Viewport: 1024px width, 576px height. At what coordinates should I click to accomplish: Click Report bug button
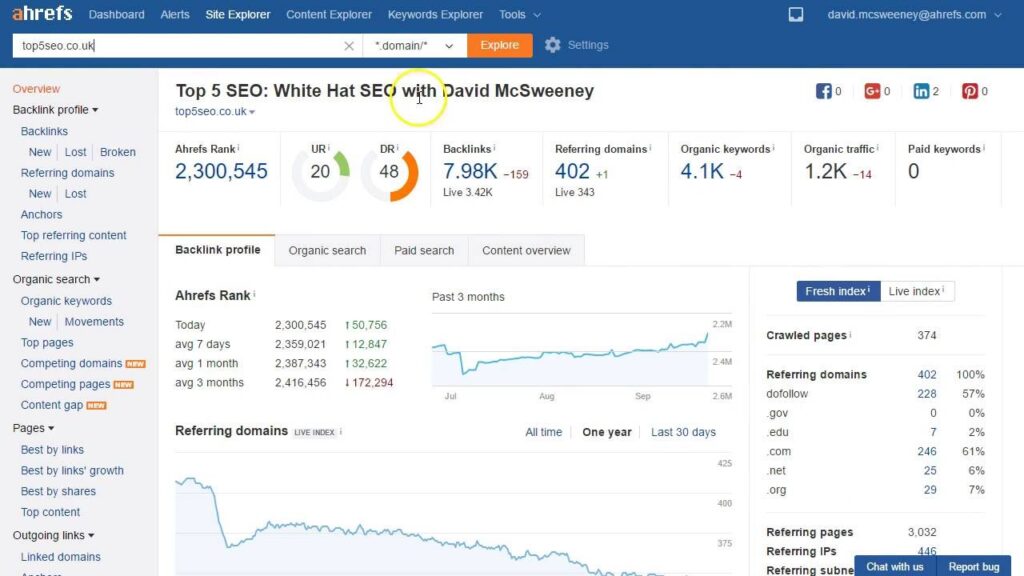[974, 566]
